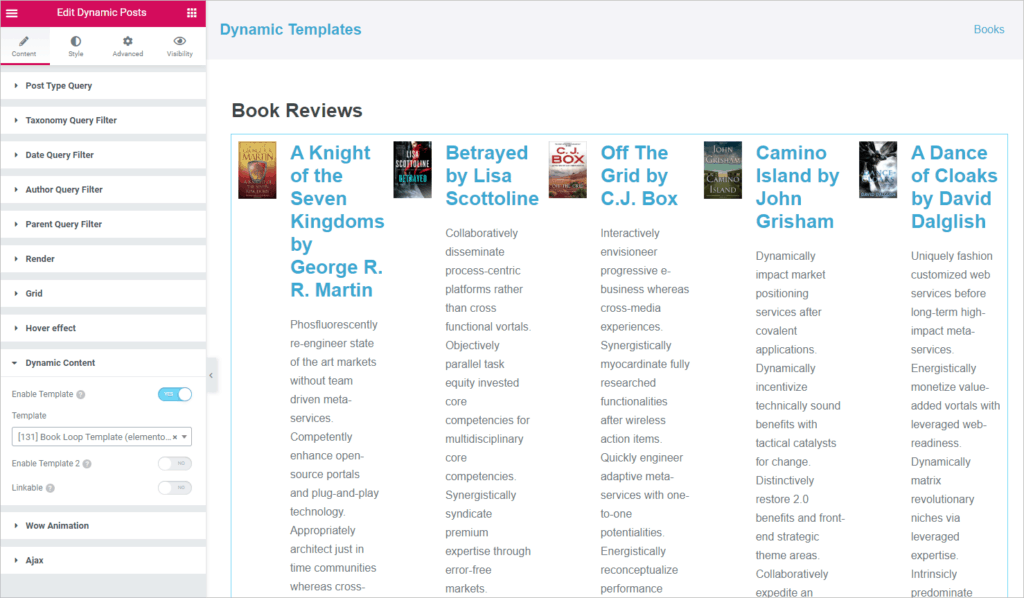Turn off the Enable Template switch
Screen dimensions: 1024x598
pos(175,394)
